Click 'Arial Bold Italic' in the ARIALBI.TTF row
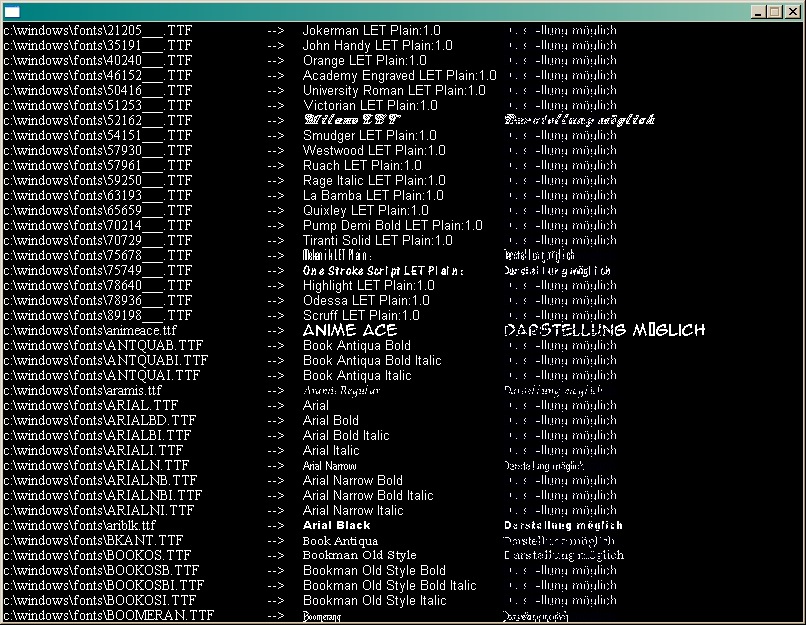The height and width of the screenshot is (625, 806). click(346, 435)
